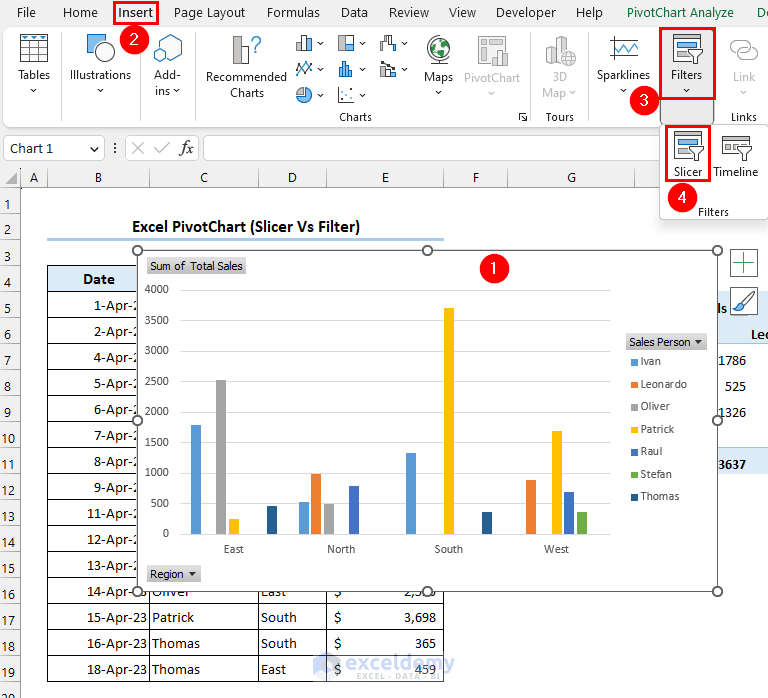Click the Stefan legend entry

pyautogui.click(x=651, y=474)
